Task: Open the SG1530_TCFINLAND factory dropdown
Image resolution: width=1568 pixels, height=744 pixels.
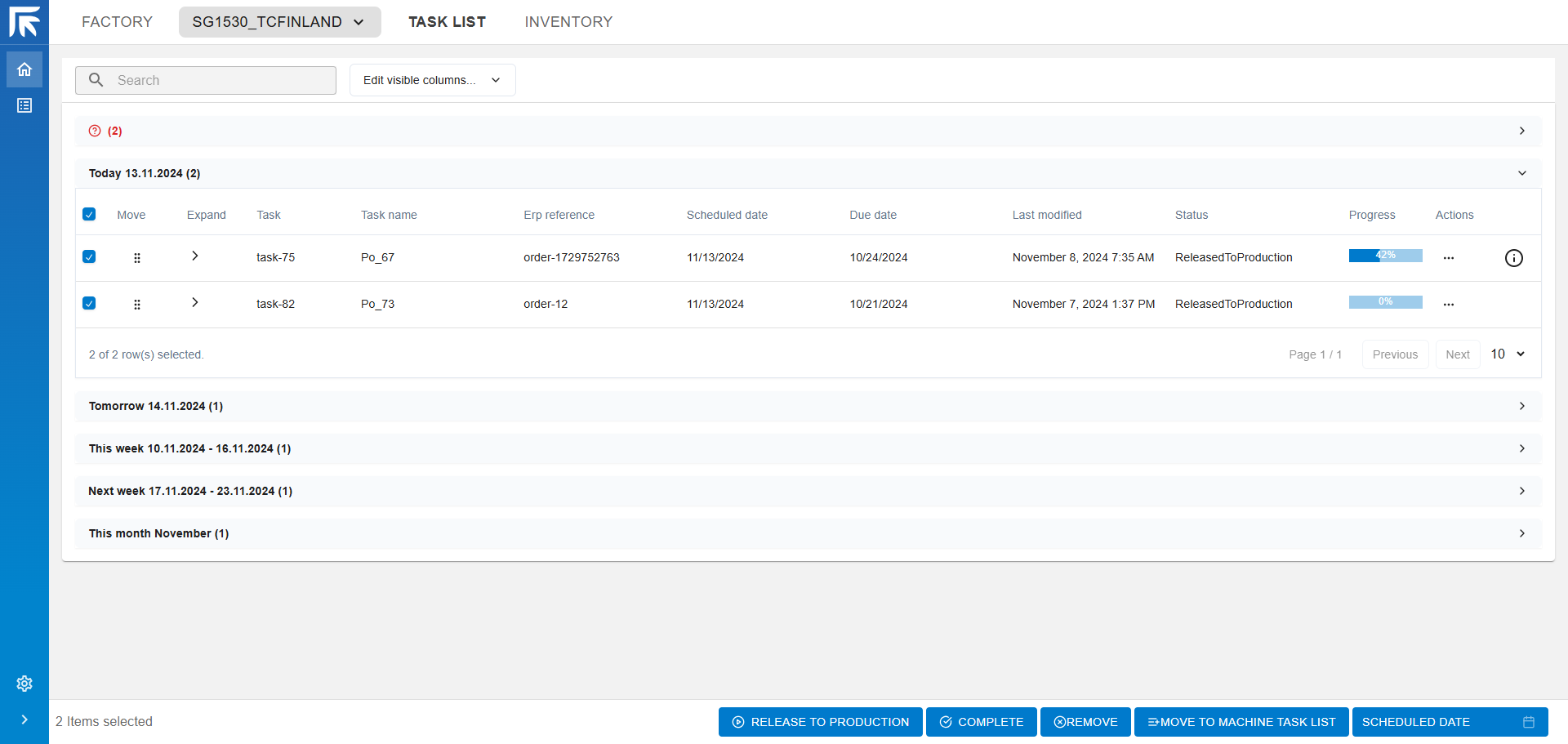Action: pos(279,22)
